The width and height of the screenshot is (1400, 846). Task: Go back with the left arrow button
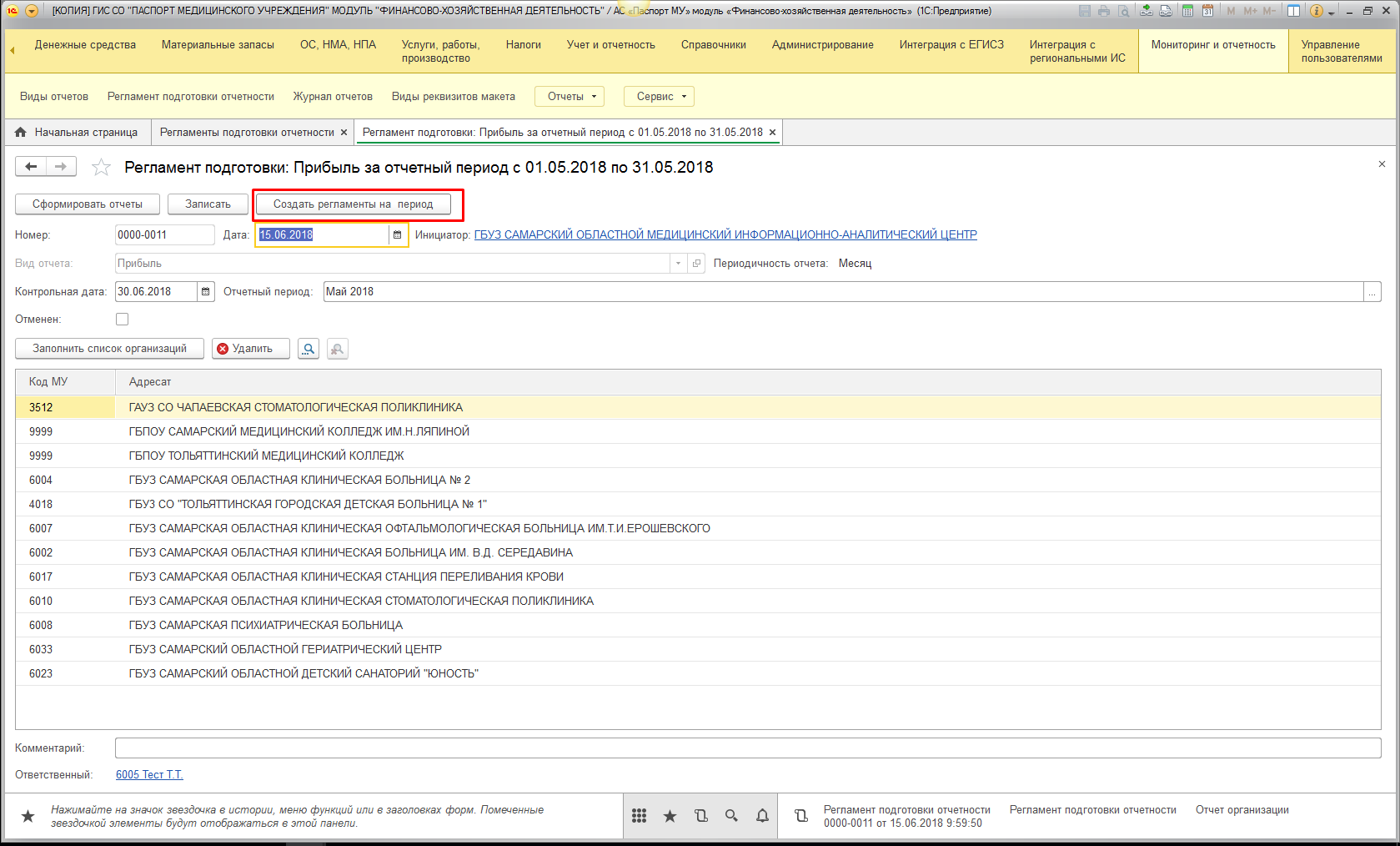[x=31, y=167]
